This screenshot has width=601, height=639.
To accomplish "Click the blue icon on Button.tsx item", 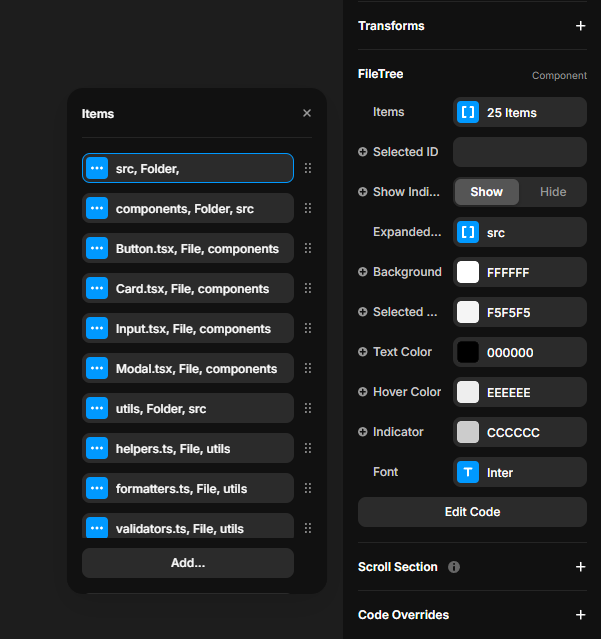I will (97, 249).
